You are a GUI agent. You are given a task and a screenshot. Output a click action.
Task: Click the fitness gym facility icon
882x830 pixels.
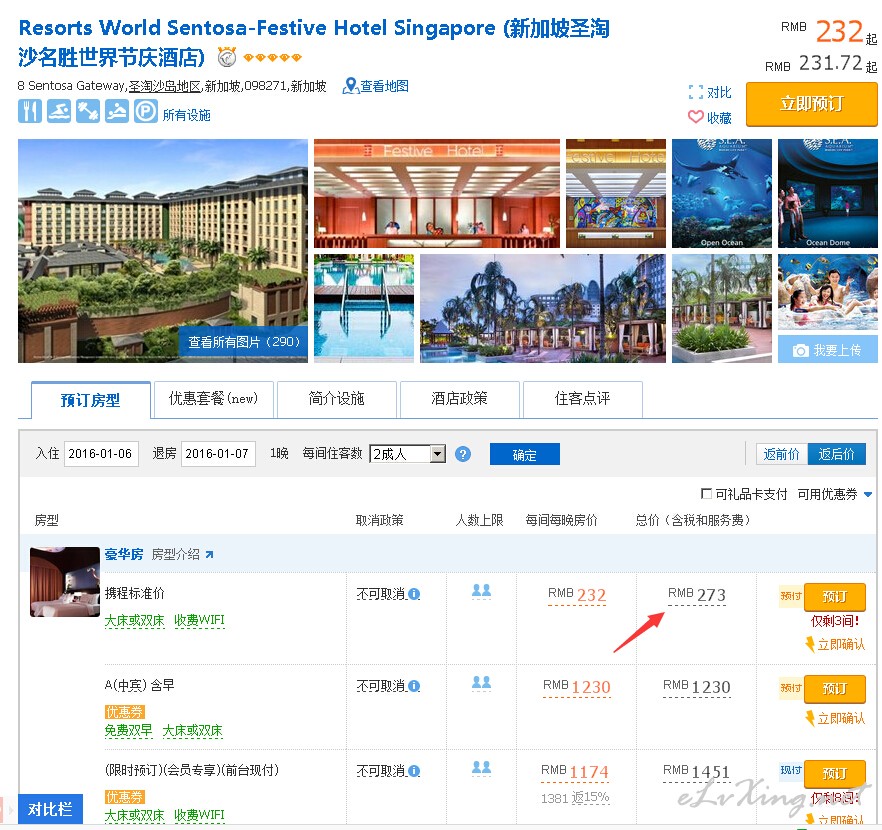point(88,111)
